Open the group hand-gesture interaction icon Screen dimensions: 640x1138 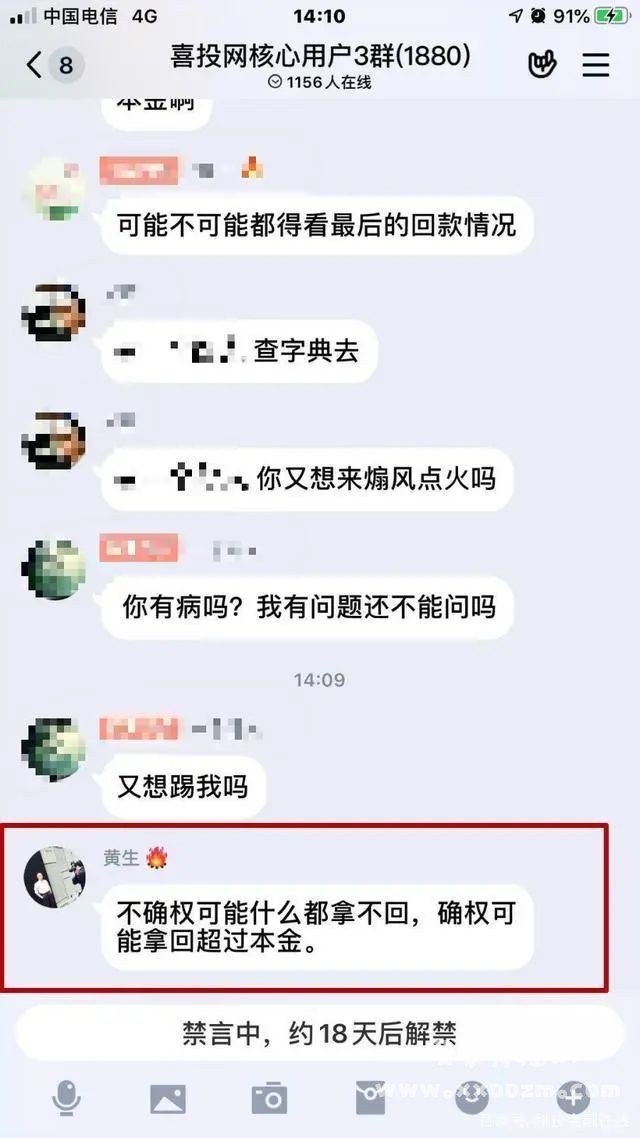pyautogui.click(x=541, y=65)
